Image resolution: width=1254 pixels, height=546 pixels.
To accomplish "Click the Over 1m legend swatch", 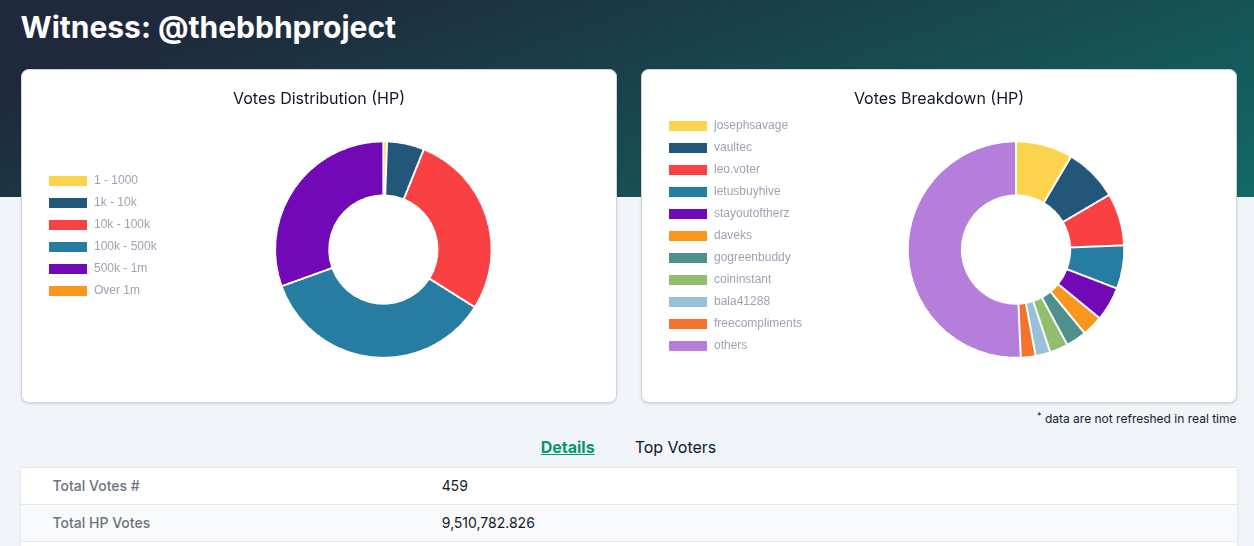I will pyautogui.click(x=68, y=291).
